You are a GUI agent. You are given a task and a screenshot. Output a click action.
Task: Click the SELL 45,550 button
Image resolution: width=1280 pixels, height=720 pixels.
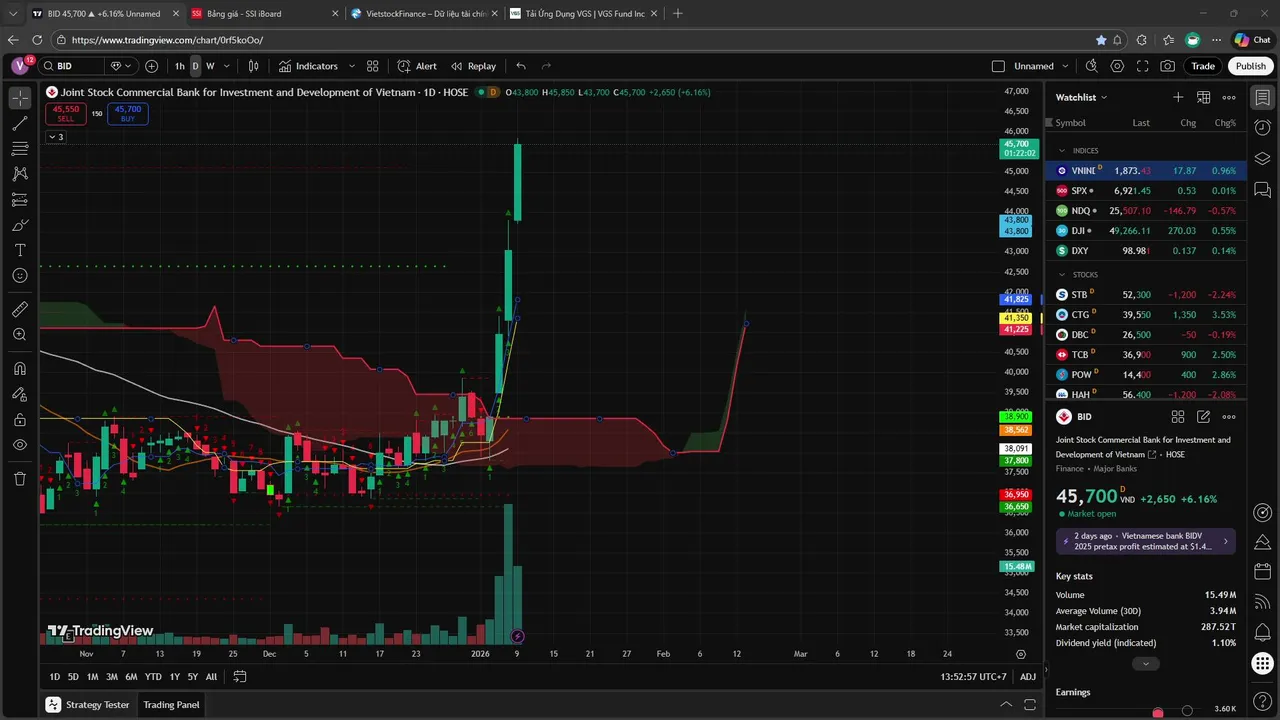[66, 114]
